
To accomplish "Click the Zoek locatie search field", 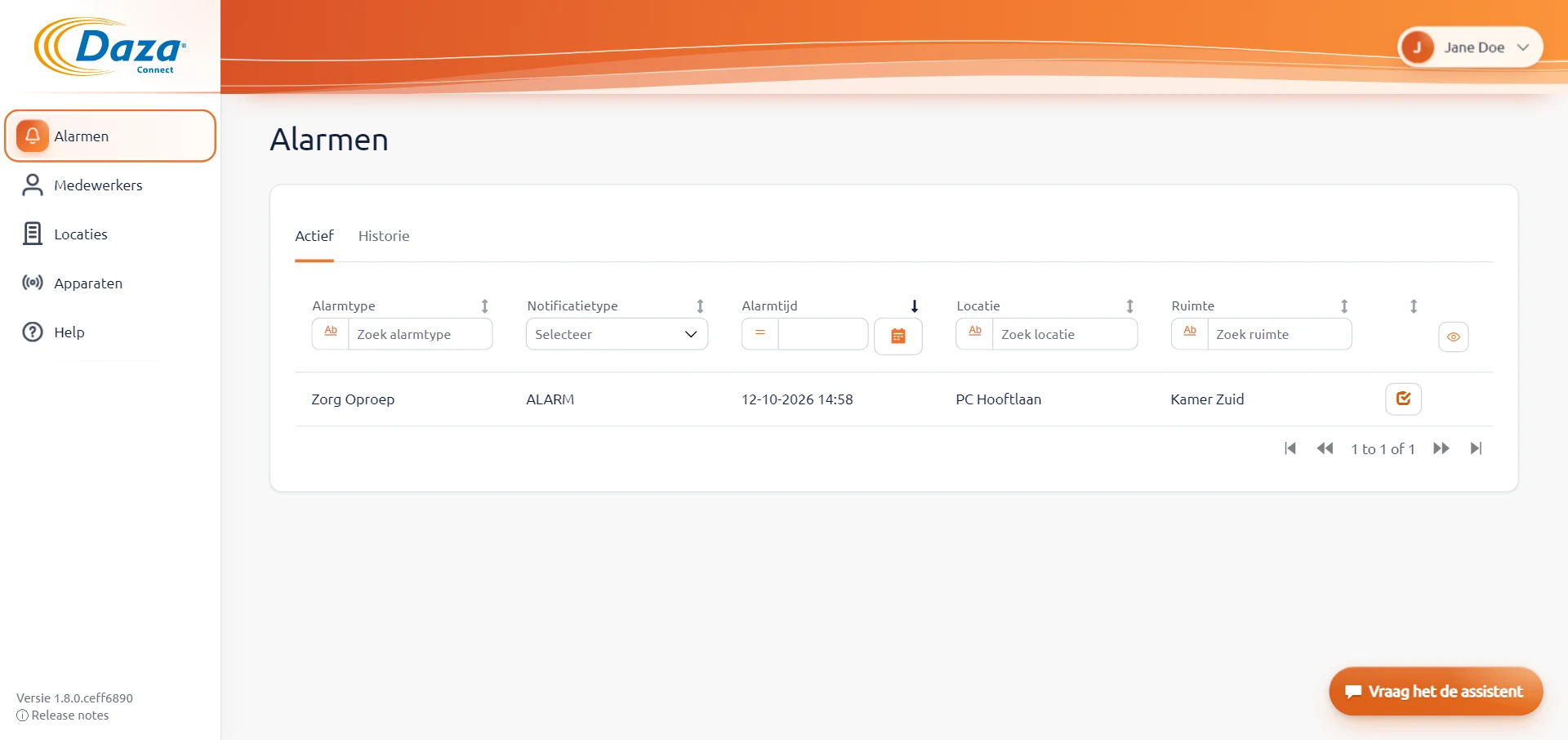I will [1065, 334].
